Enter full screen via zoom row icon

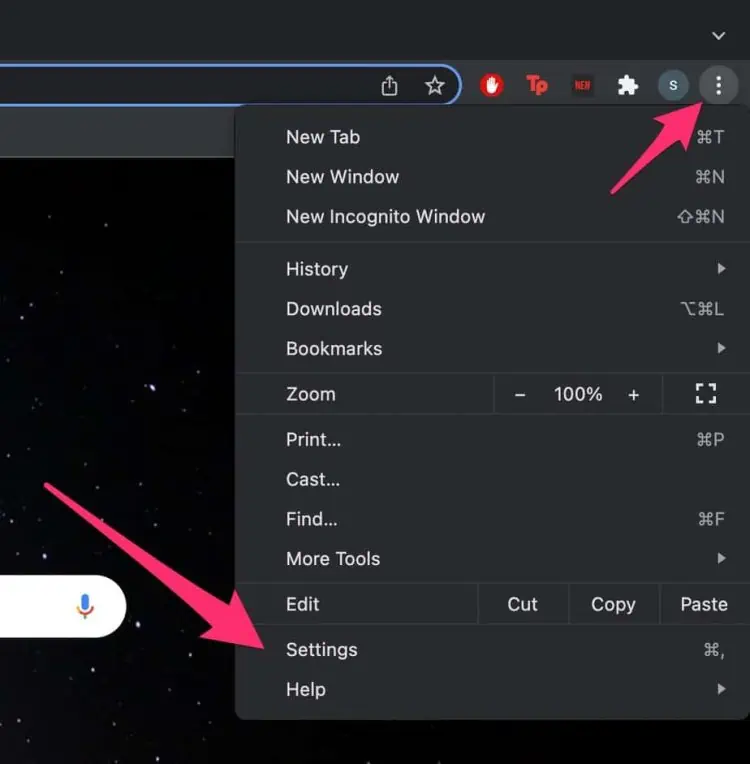pyautogui.click(x=706, y=394)
